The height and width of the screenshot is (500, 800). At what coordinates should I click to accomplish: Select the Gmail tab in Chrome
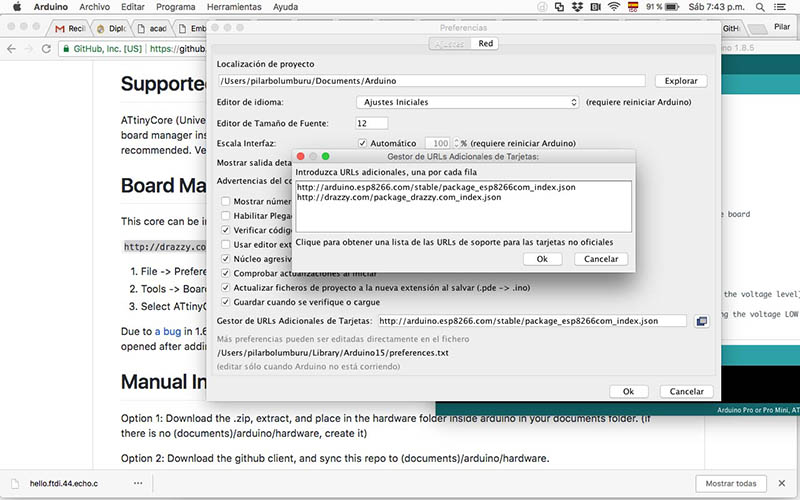(70, 29)
